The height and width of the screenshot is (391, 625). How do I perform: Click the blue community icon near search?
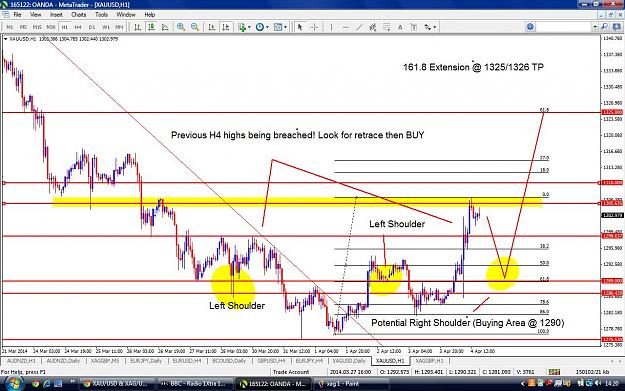(530, 27)
